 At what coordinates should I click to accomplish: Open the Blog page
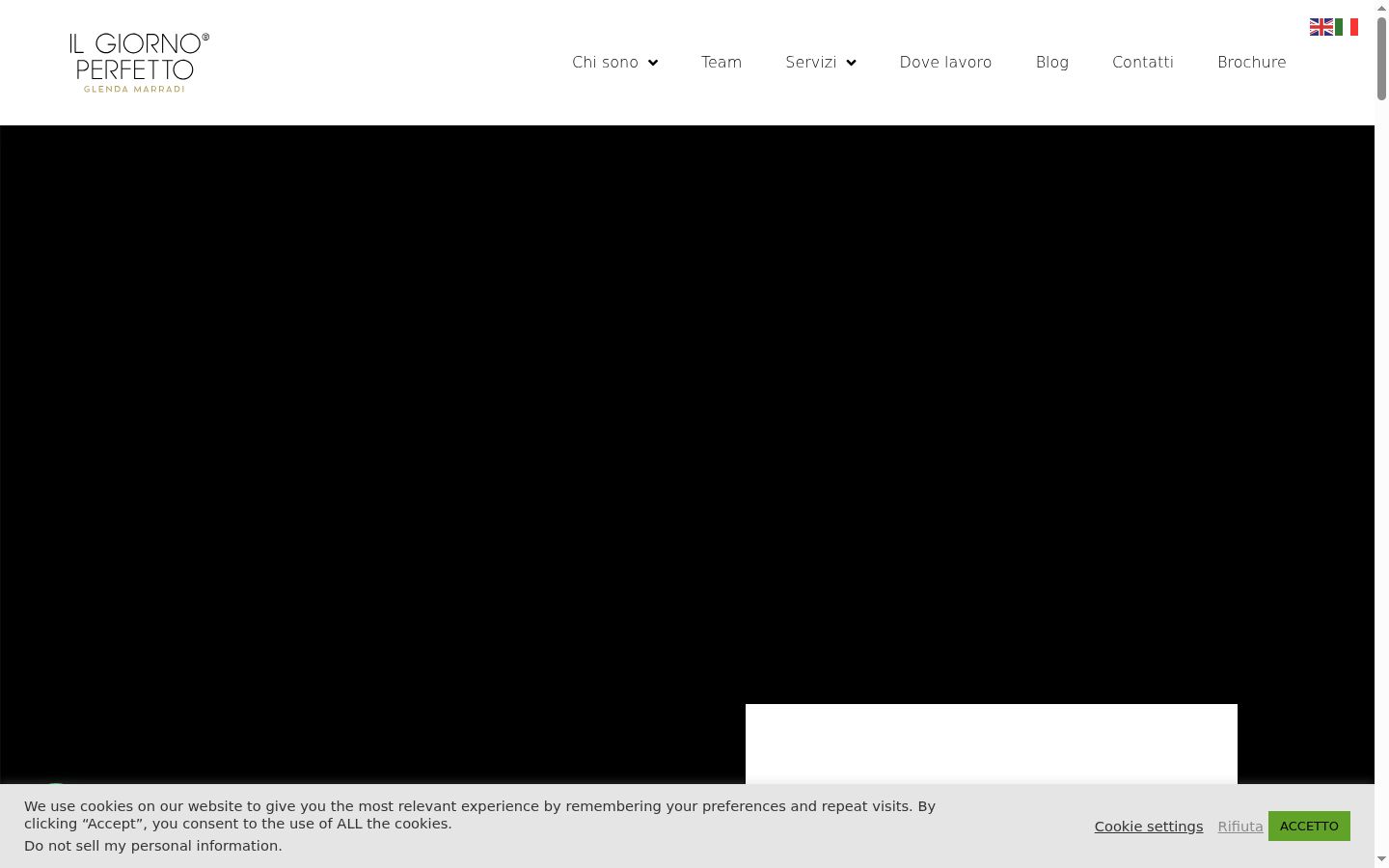coord(1052,62)
